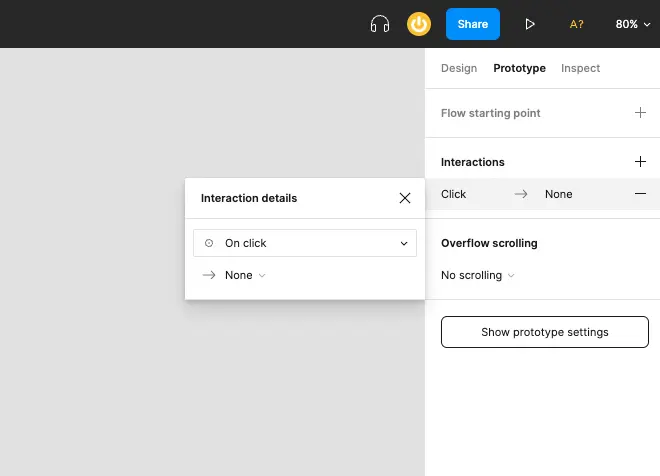Image resolution: width=660 pixels, height=476 pixels.
Task: Click the arrow icon in the Click interaction row
Action: coord(520,194)
